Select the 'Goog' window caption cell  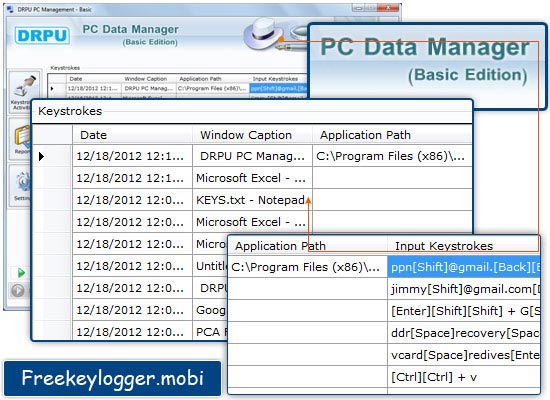pyautogui.click(x=210, y=310)
